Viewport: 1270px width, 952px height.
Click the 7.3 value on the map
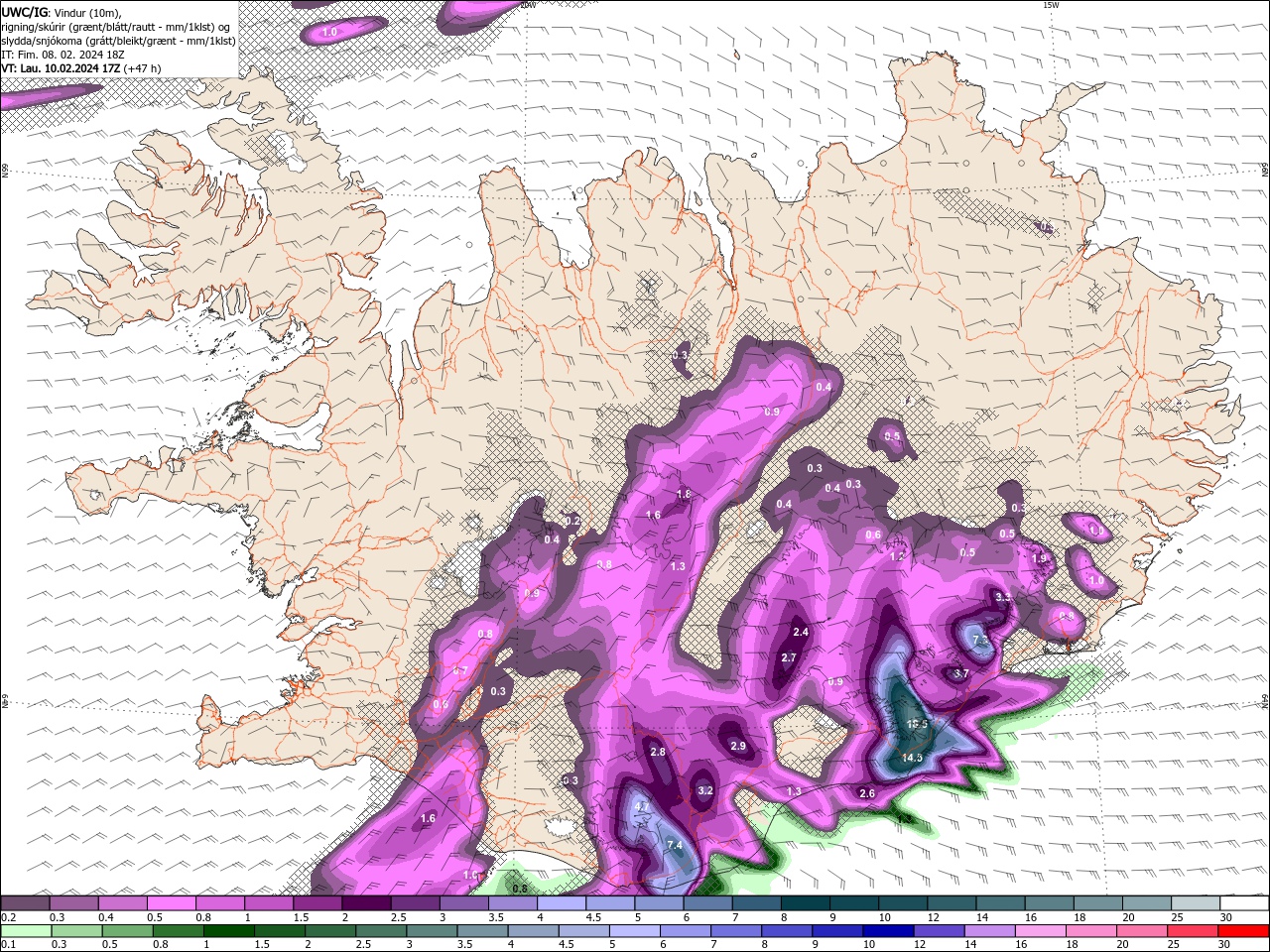click(980, 641)
